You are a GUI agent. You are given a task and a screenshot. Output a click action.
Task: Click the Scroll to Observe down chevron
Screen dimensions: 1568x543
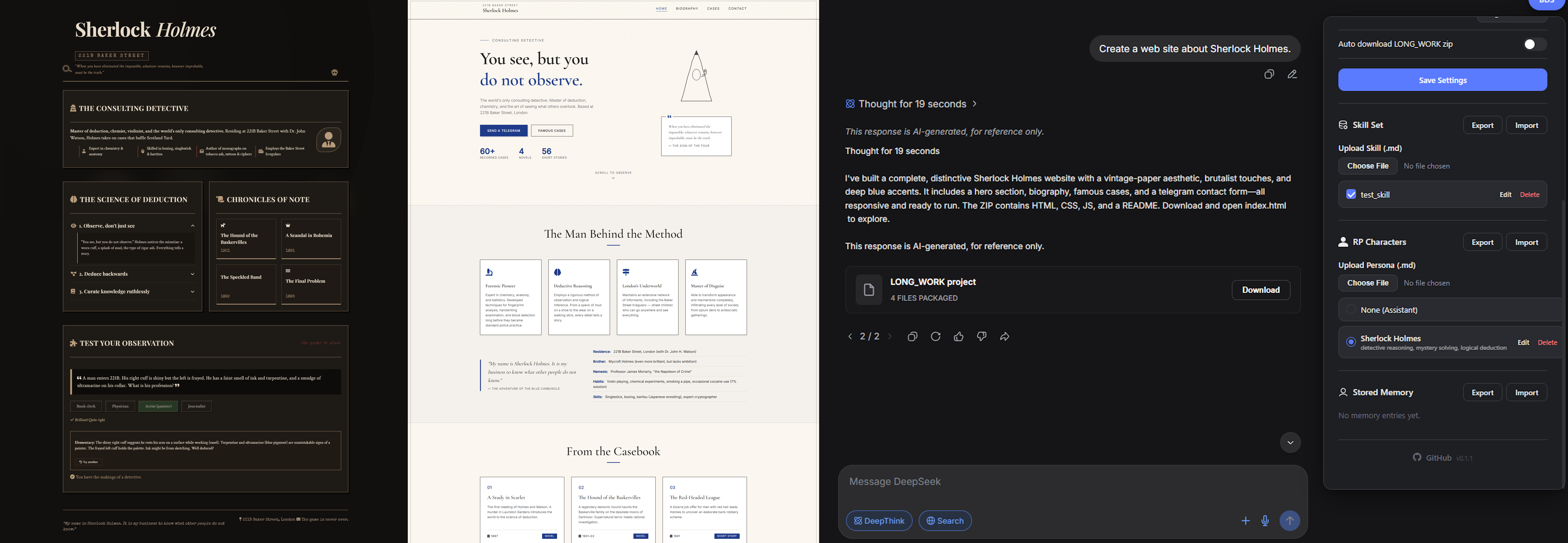pyautogui.click(x=613, y=178)
